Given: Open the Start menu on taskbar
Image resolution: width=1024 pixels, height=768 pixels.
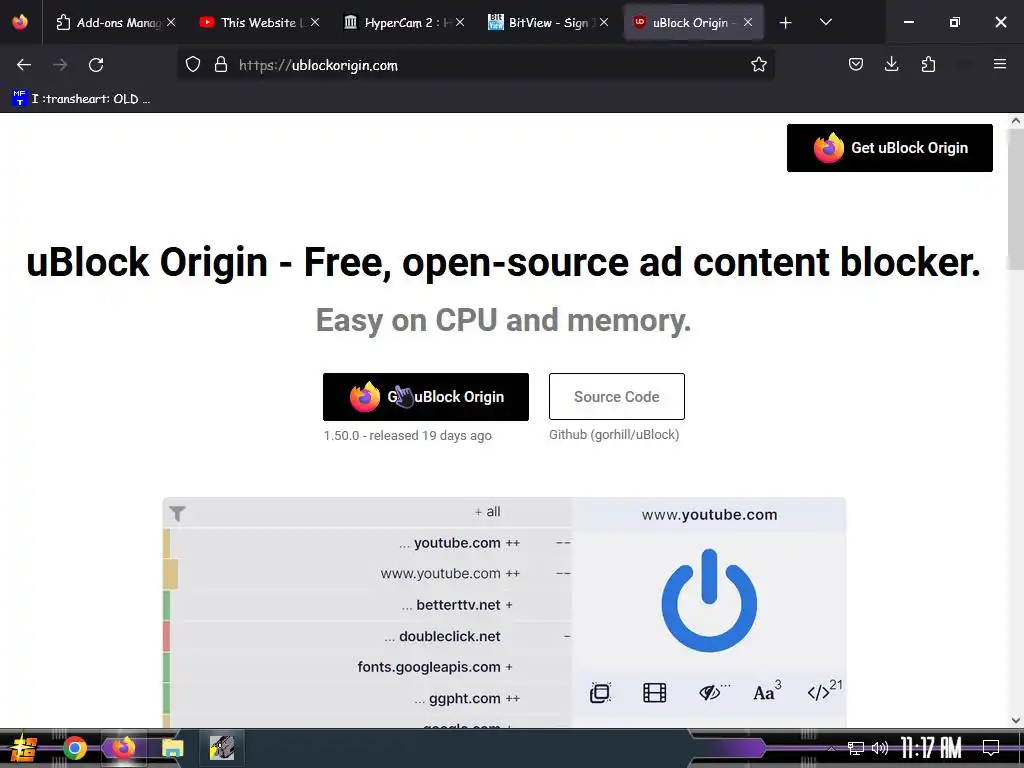Looking at the screenshot, I should pos(22,748).
